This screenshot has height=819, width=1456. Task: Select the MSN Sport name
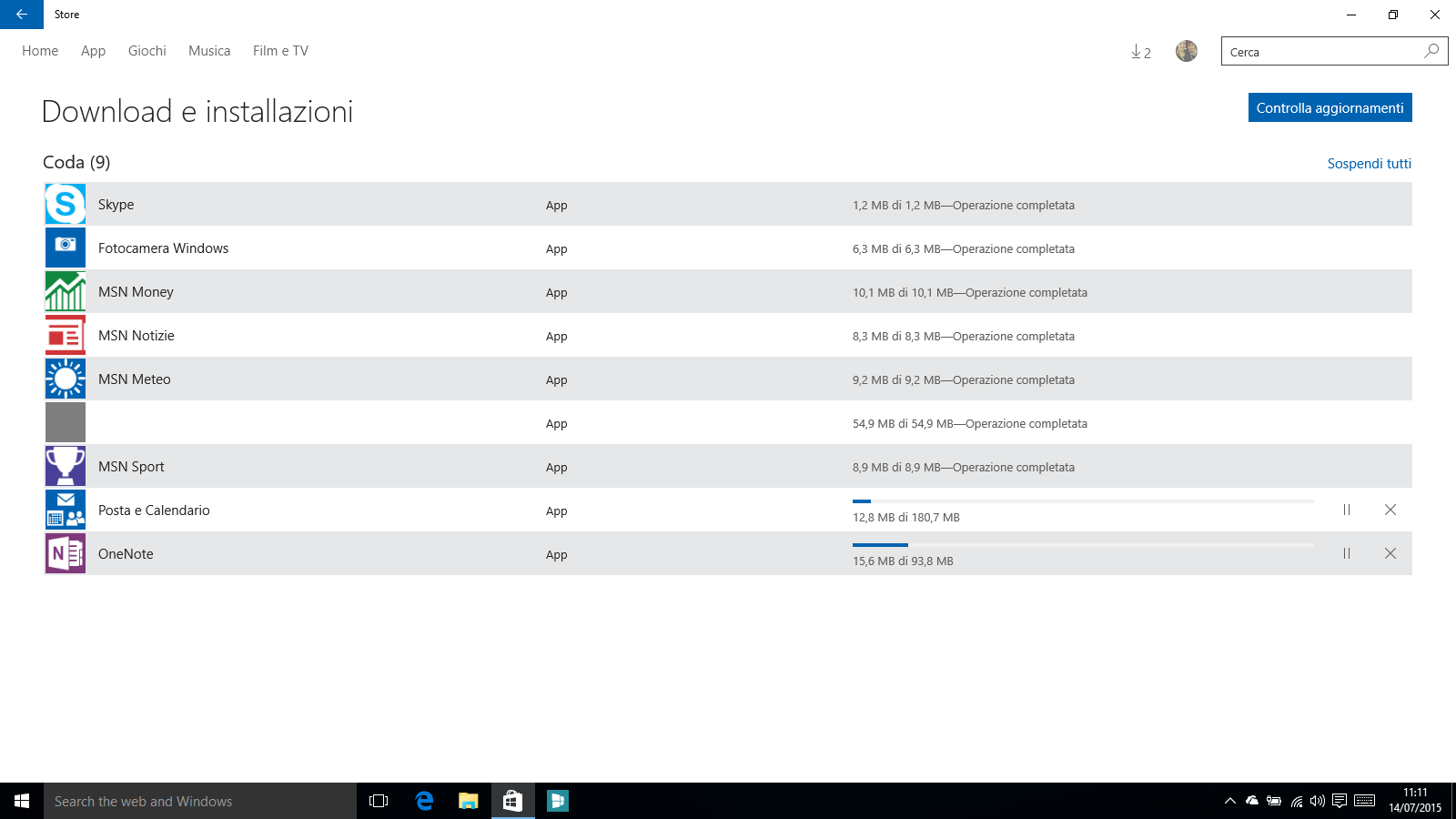click(131, 467)
